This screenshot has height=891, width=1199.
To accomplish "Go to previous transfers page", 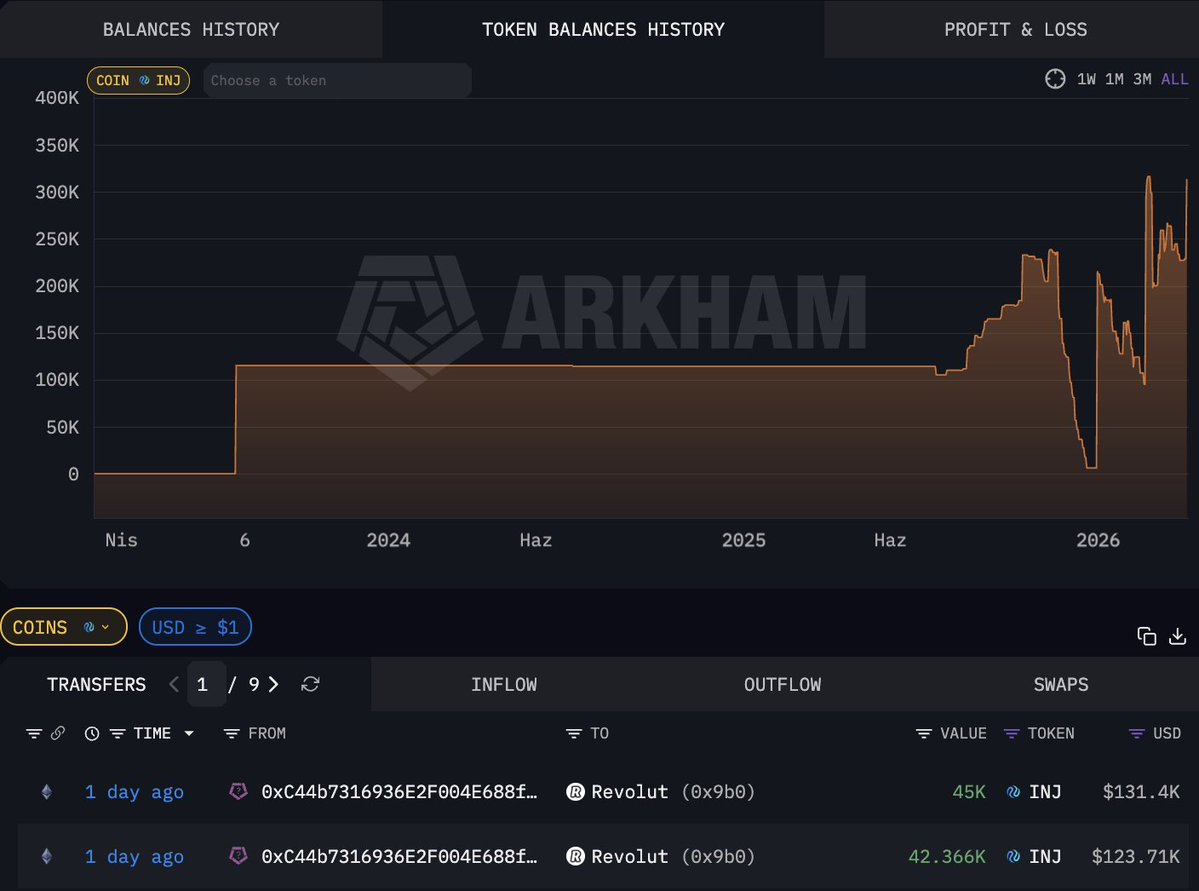I will (x=174, y=685).
